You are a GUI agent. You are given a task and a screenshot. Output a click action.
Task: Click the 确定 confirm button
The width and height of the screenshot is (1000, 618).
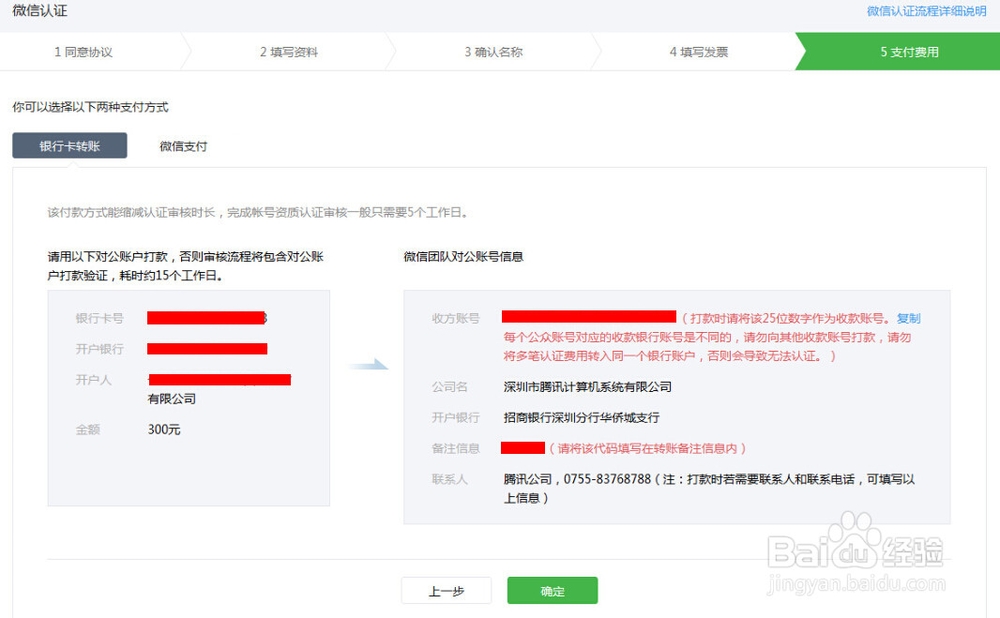click(x=552, y=590)
